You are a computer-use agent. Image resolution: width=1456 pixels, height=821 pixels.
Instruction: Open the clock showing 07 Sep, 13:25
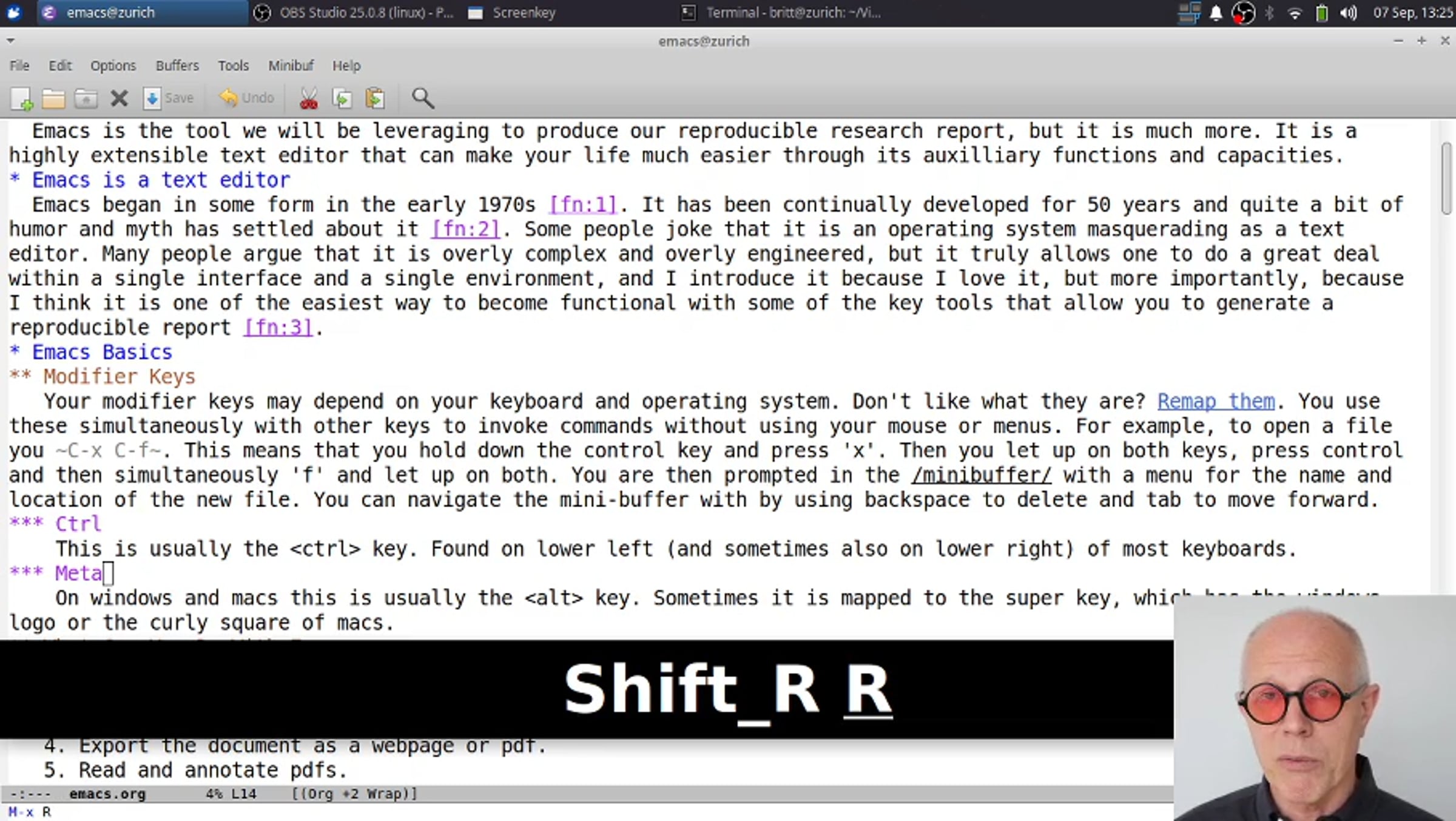[x=1412, y=13]
